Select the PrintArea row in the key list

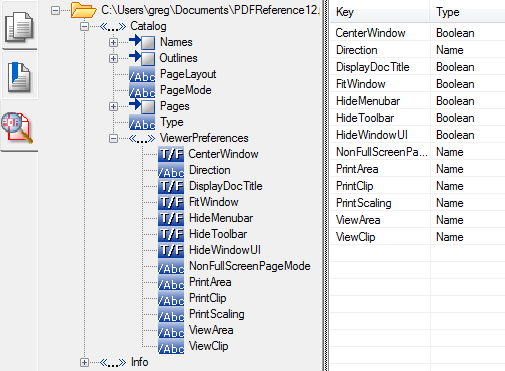point(418,169)
